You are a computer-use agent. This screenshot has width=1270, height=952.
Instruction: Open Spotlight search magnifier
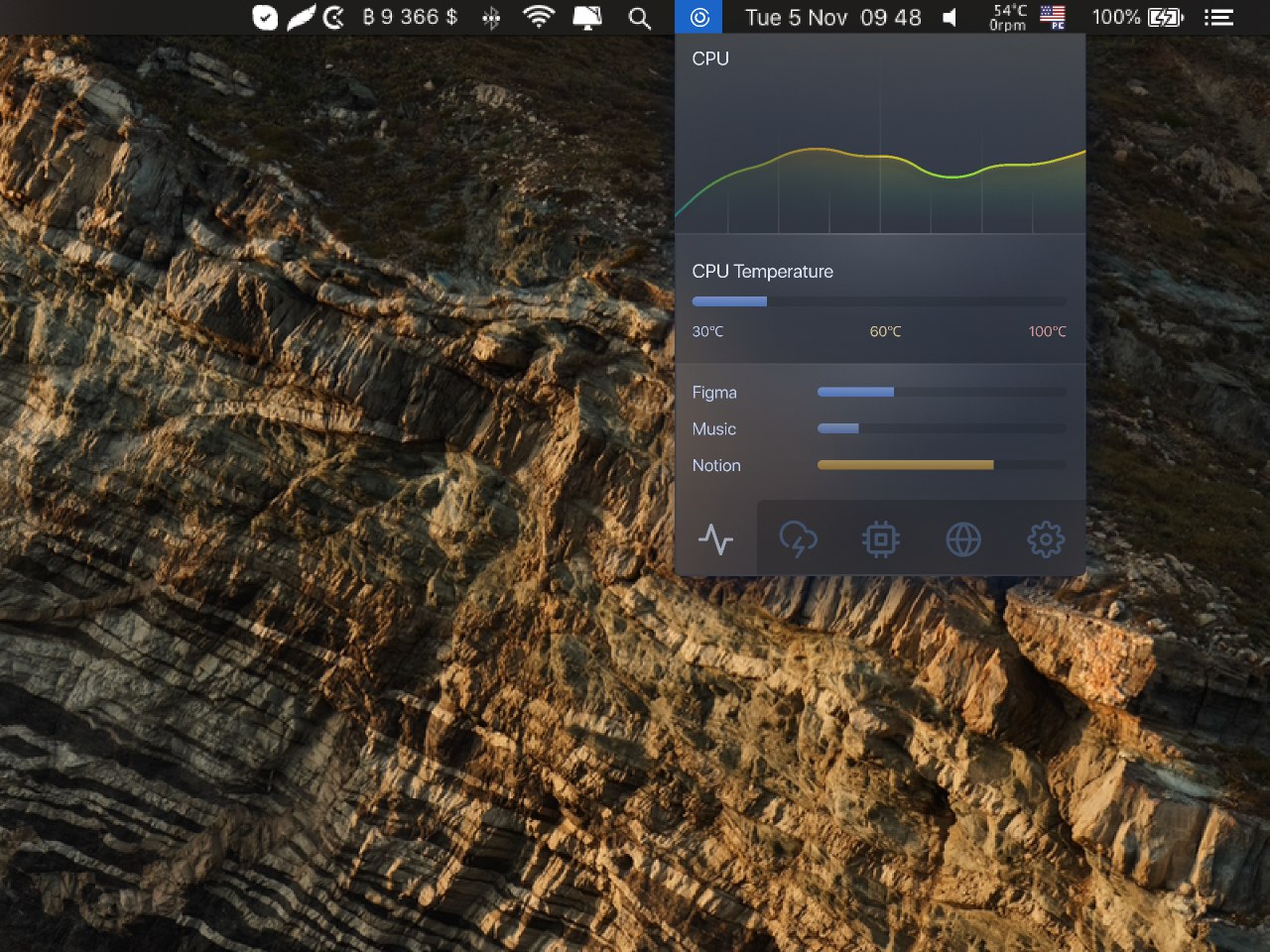click(x=640, y=18)
